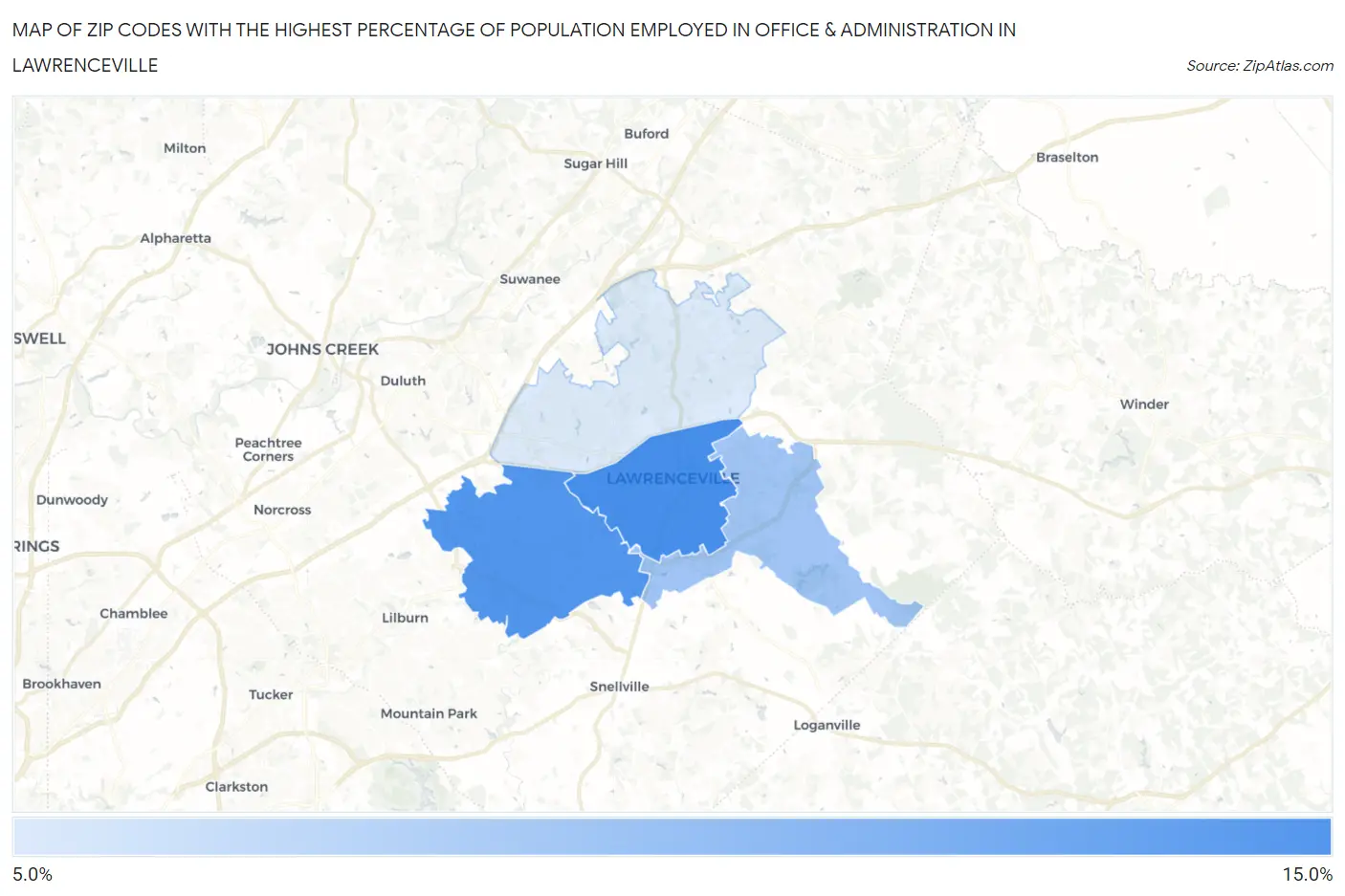Click the Braselton city label
Screen dimensions: 1345x896
click(1068, 157)
